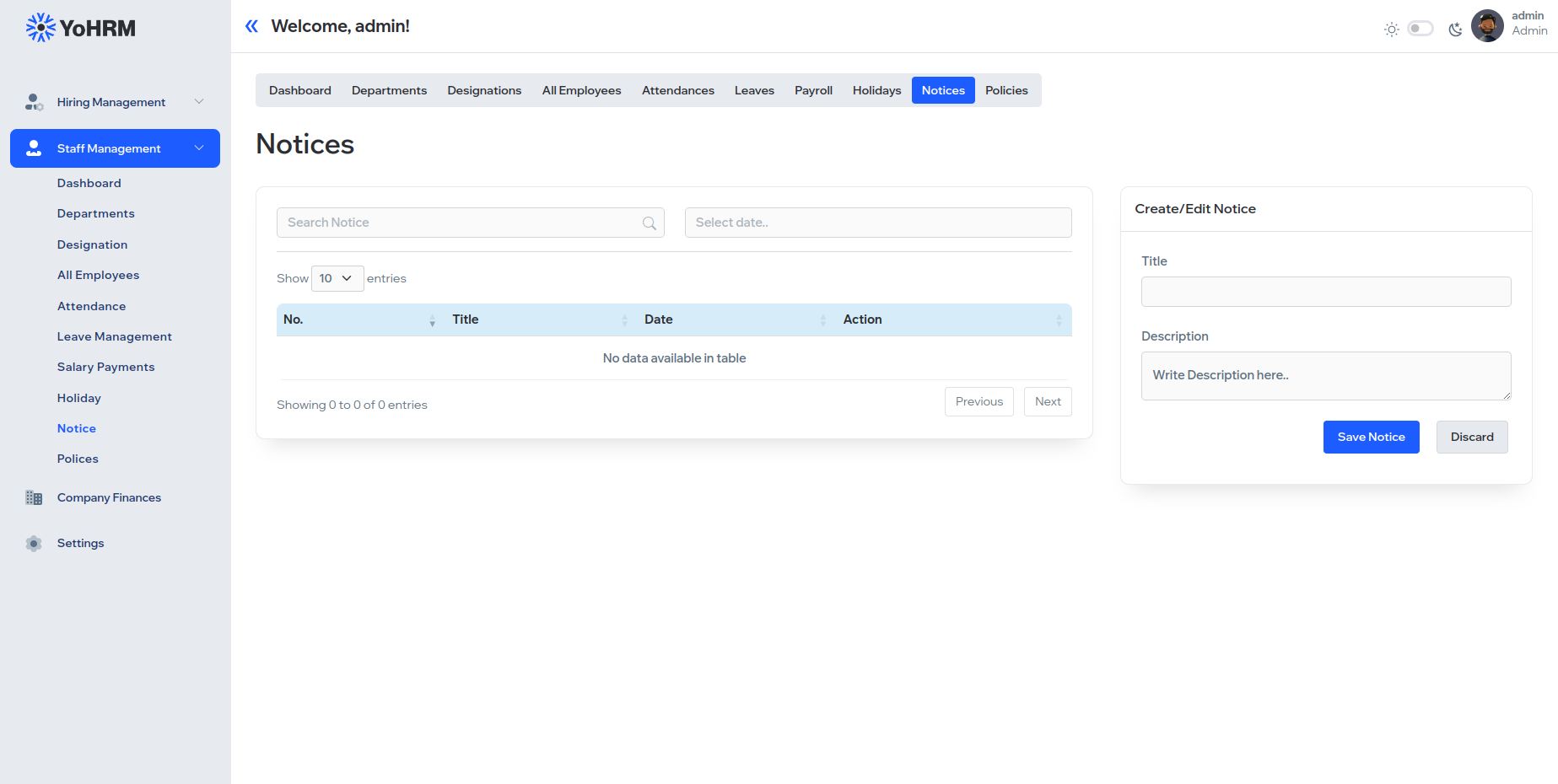Switch to the Attendances tab

pyautogui.click(x=678, y=90)
